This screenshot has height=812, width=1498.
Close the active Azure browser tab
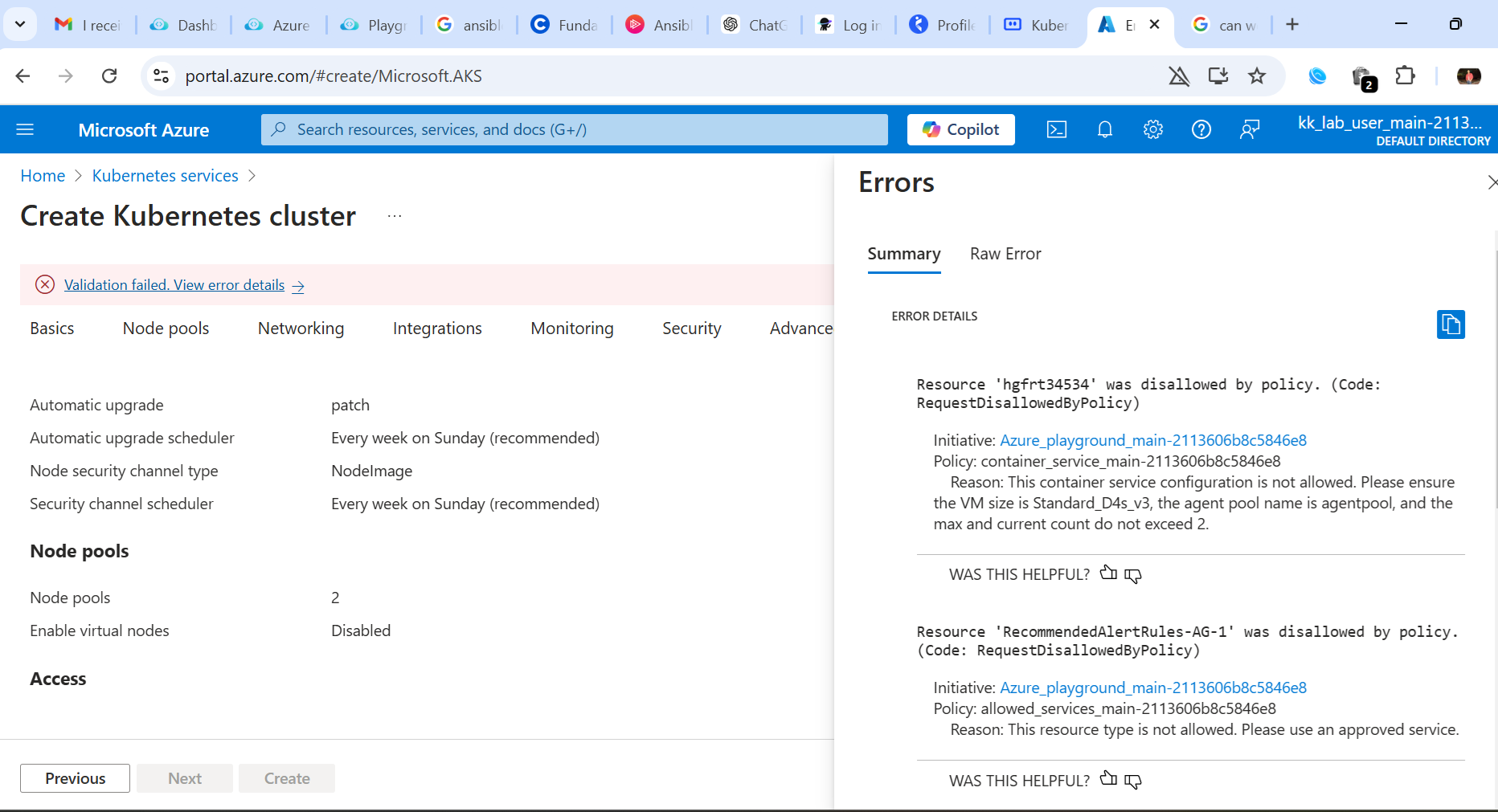[1155, 24]
